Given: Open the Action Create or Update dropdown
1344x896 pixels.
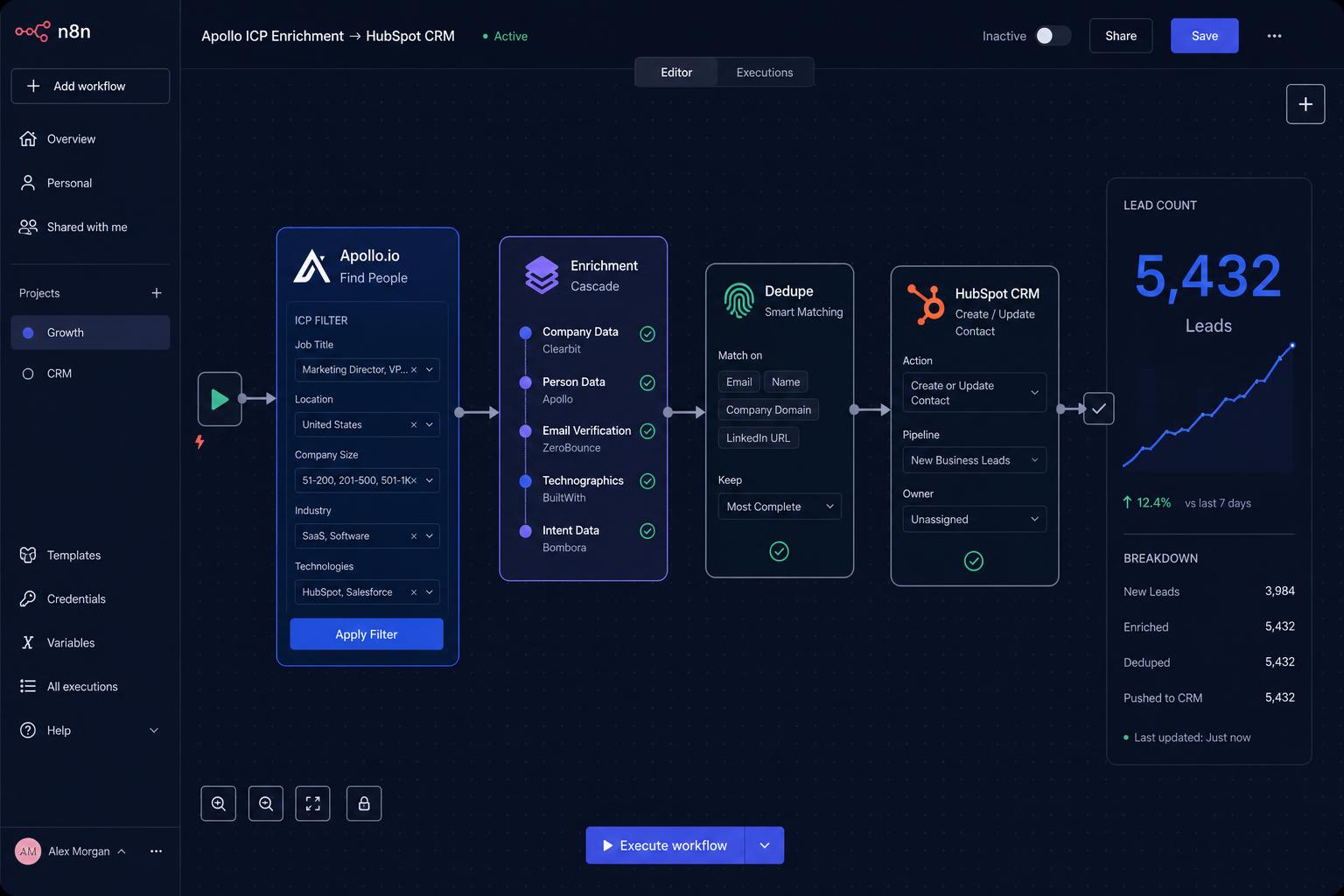Looking at the screenshot, I should tap(974, 393).
